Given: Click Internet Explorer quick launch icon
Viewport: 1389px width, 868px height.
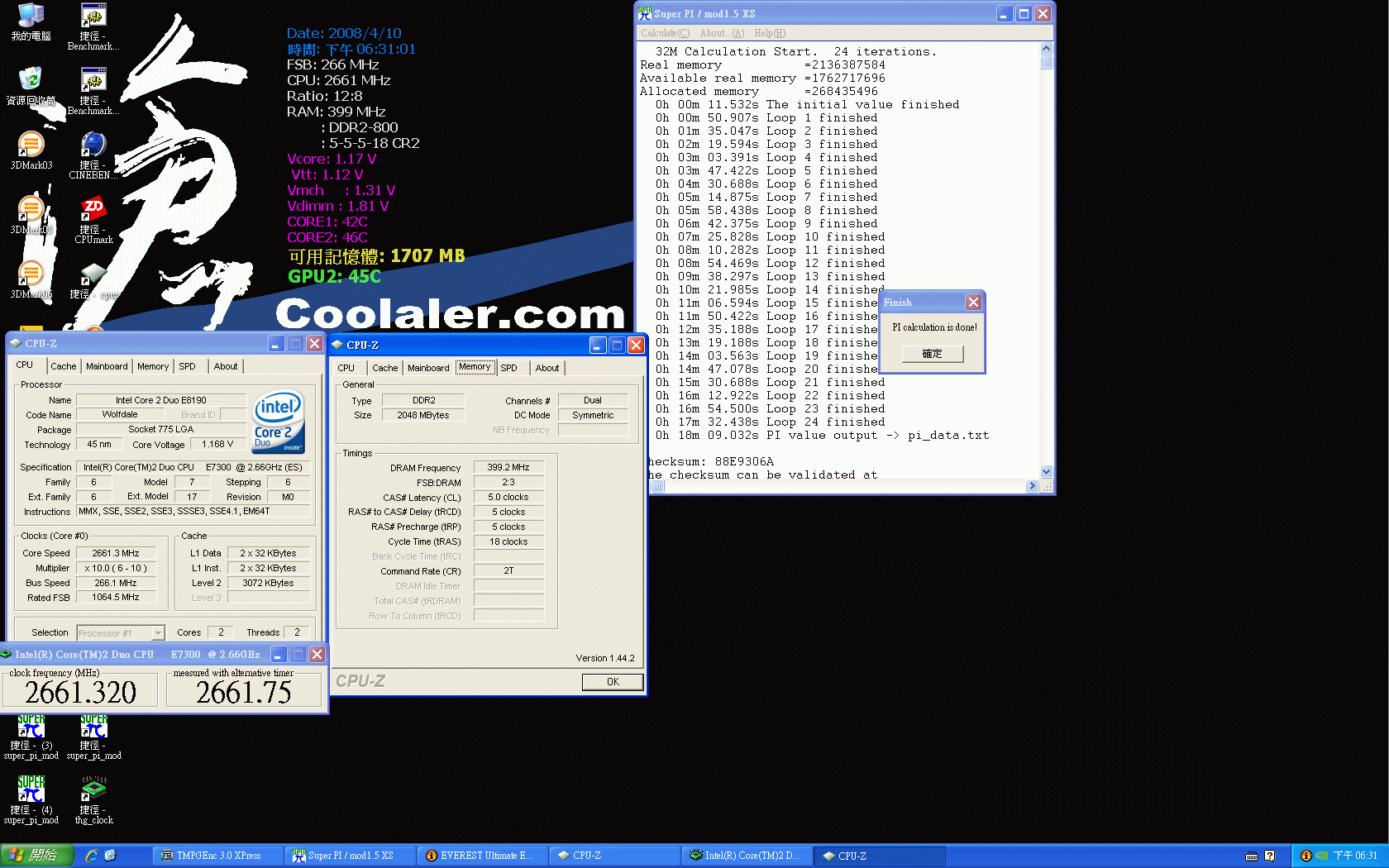Looking at the screenshot, I should pos(92,856).
